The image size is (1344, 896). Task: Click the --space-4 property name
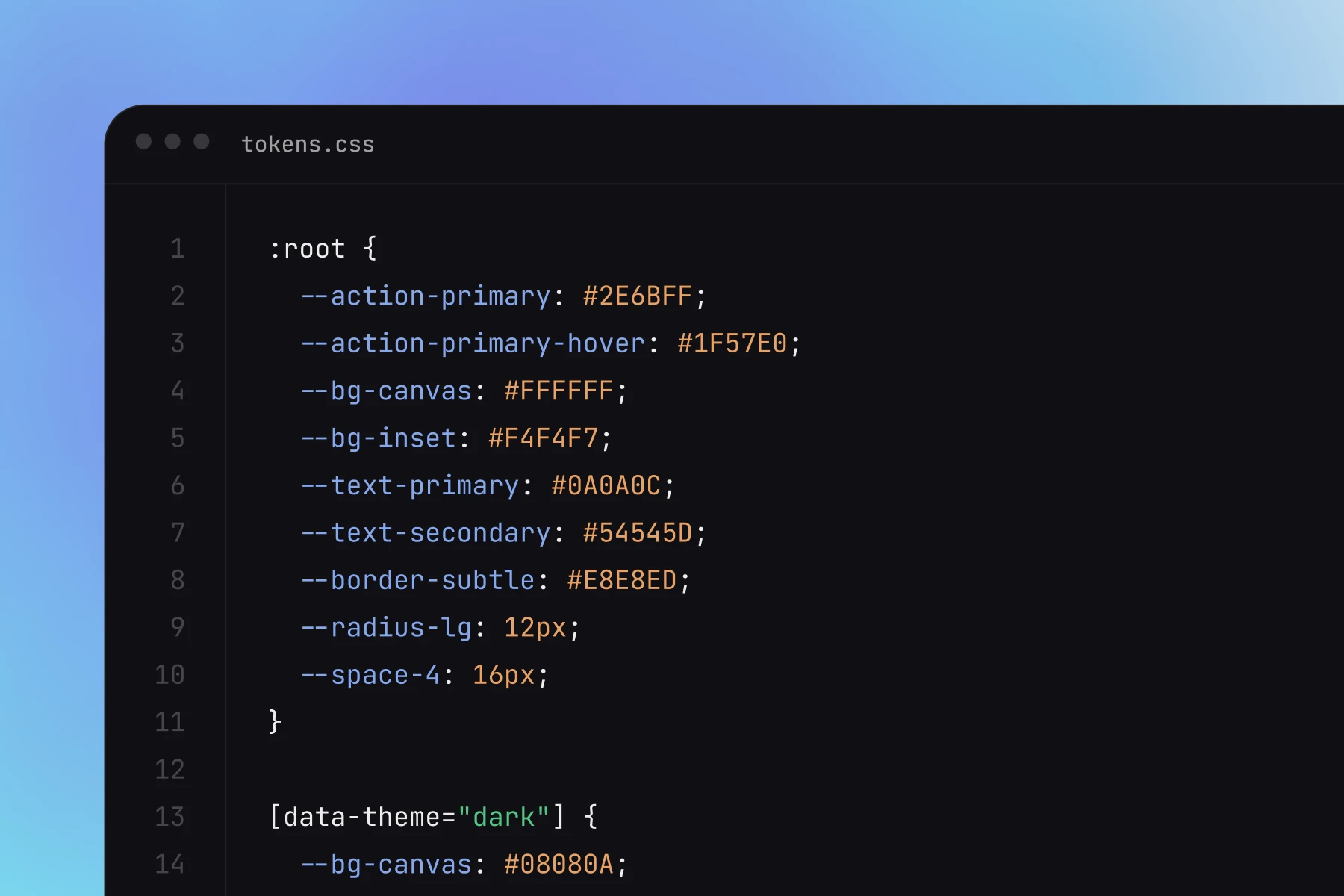click(370, 675)
